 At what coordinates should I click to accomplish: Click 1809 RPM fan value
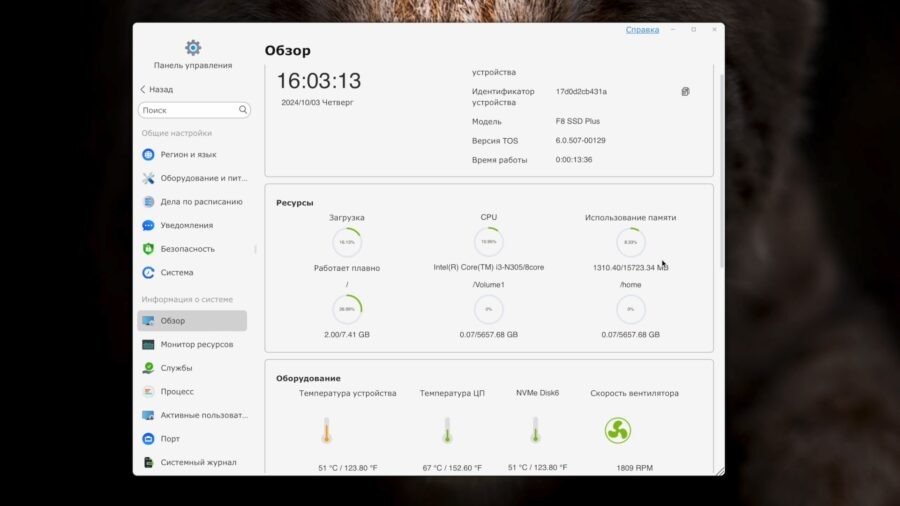pyautogui.click(x=634, y=468)
